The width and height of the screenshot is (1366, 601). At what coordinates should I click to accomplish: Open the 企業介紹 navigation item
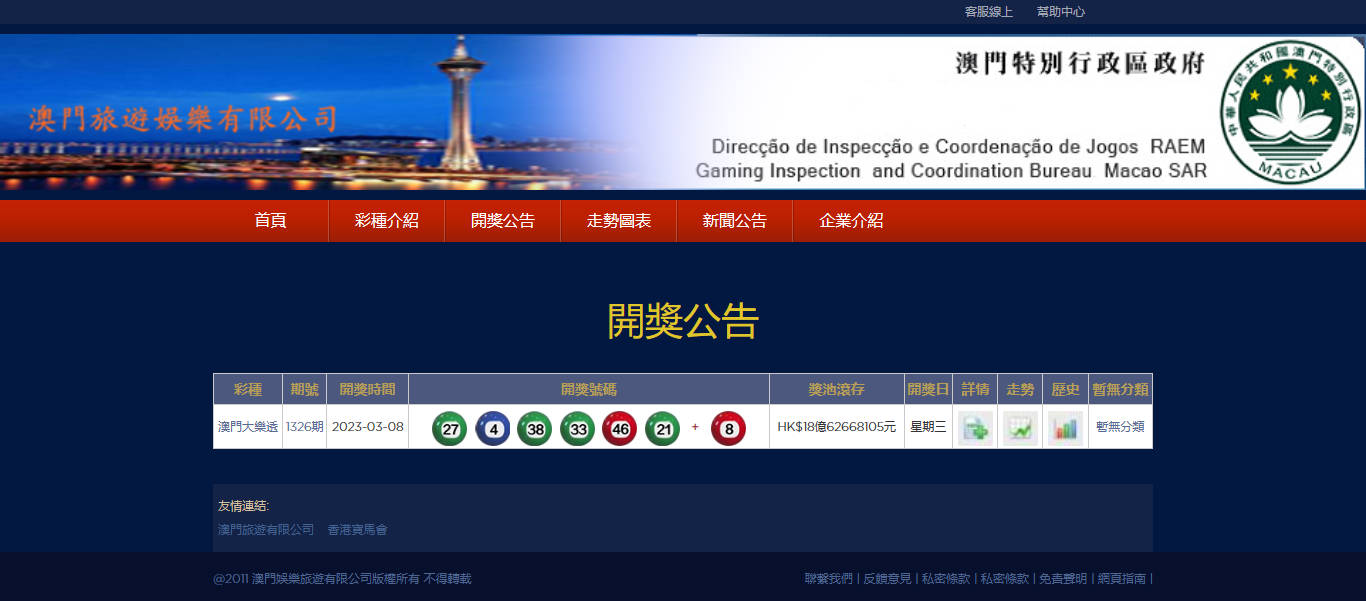coord(851,221)
